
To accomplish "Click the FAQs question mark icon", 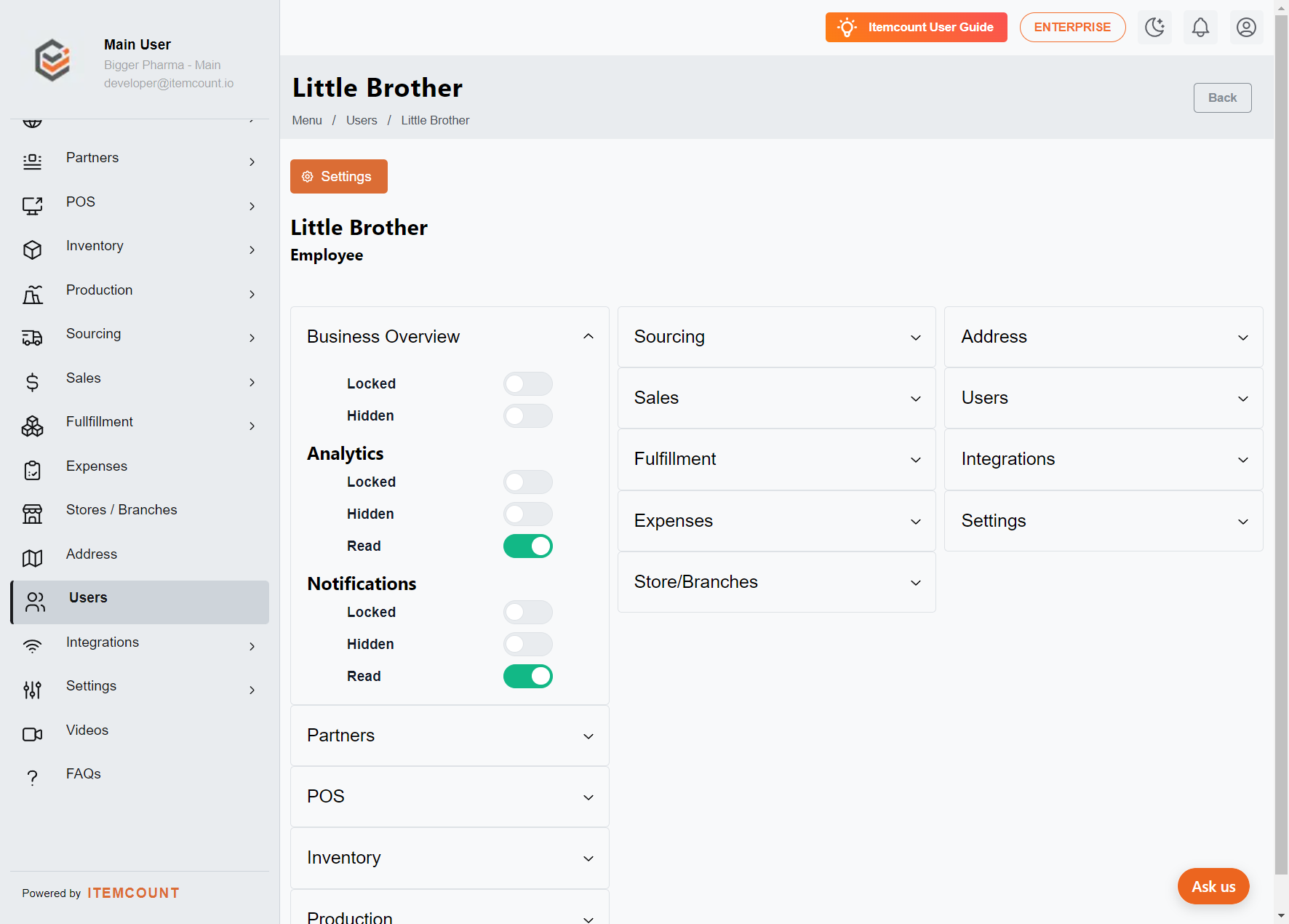I will click(33, 778).
